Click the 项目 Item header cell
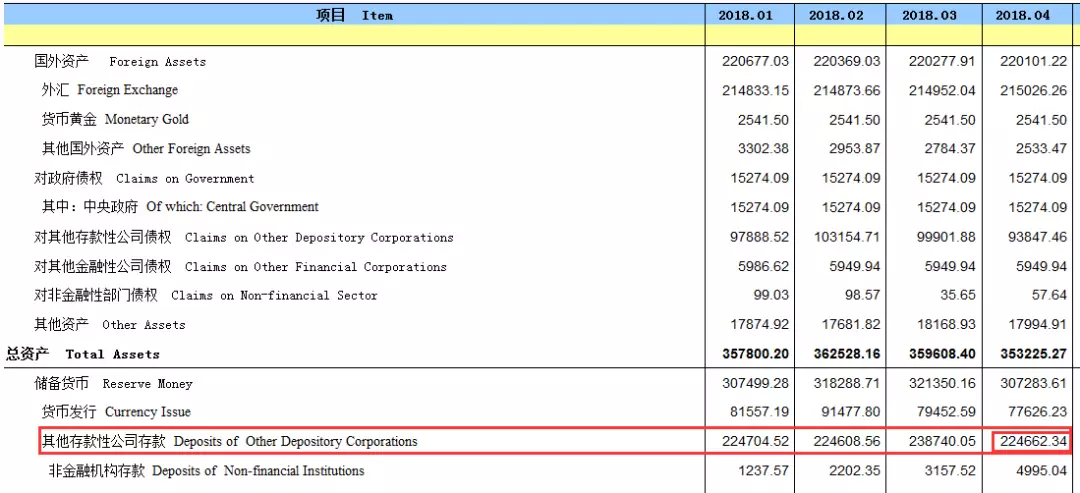The height and width of the screenshot is (493, 1080). pos(354,14)
